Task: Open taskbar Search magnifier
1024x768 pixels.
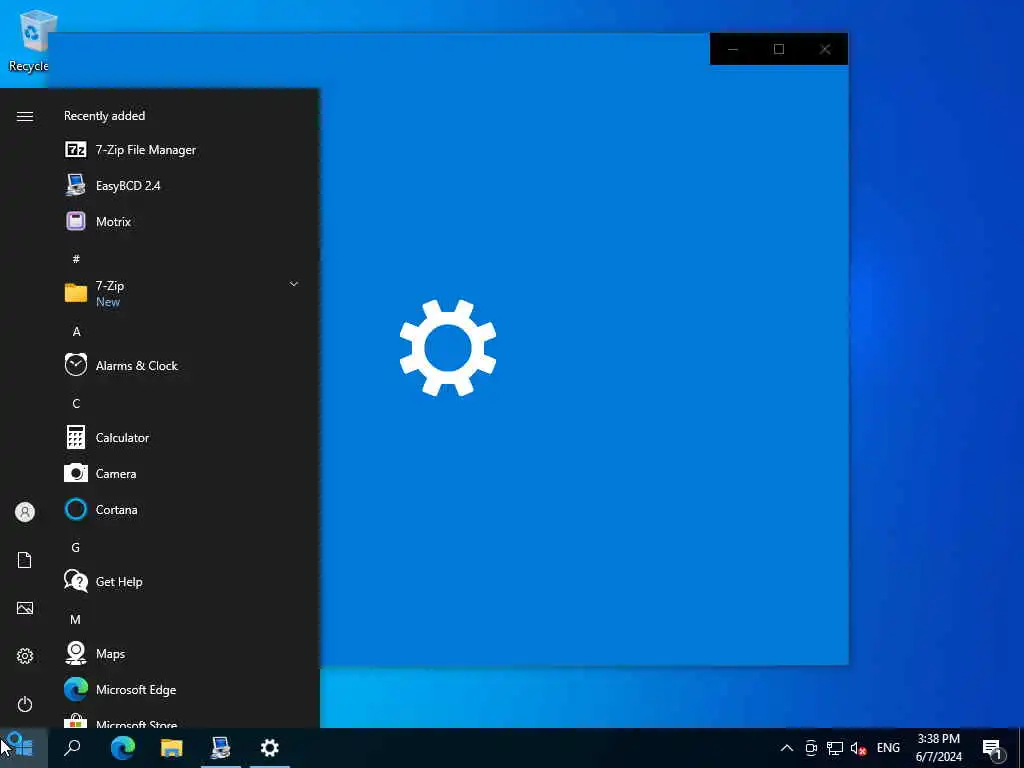Action: 72,747
